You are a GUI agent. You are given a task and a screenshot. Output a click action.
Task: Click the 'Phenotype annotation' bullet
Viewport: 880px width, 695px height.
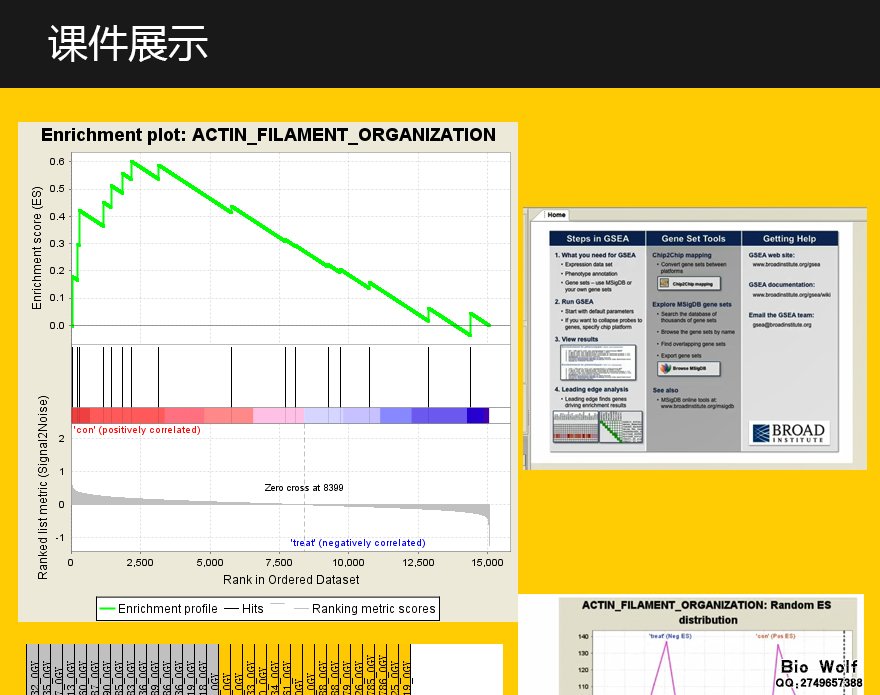[x=590, y=274]
